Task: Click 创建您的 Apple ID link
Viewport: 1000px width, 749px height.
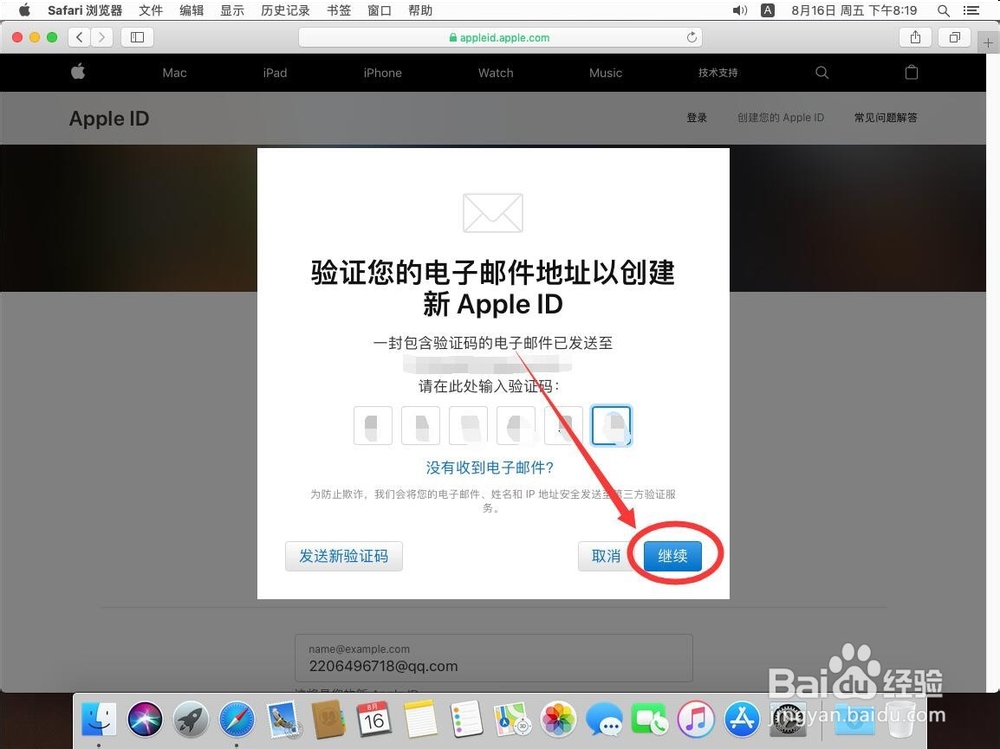Action: click(781, 117)
